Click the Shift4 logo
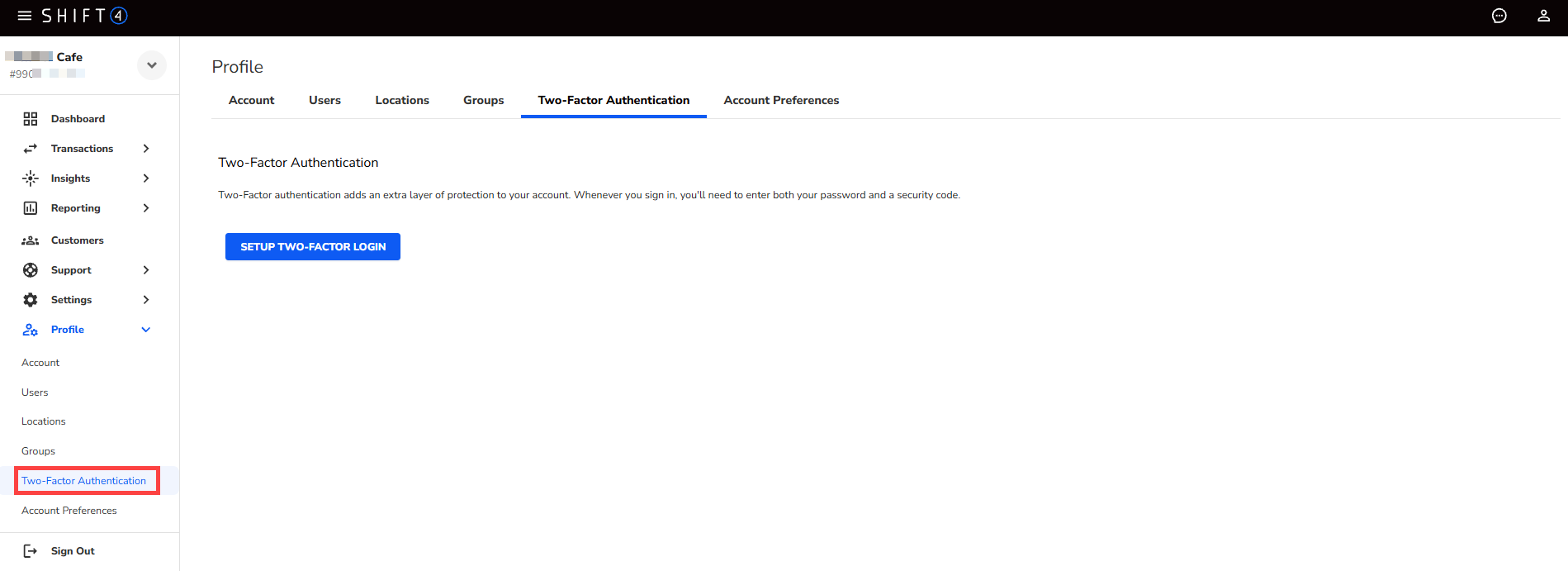This screenshot has height=571, width=1568. (x=84, y=16)
